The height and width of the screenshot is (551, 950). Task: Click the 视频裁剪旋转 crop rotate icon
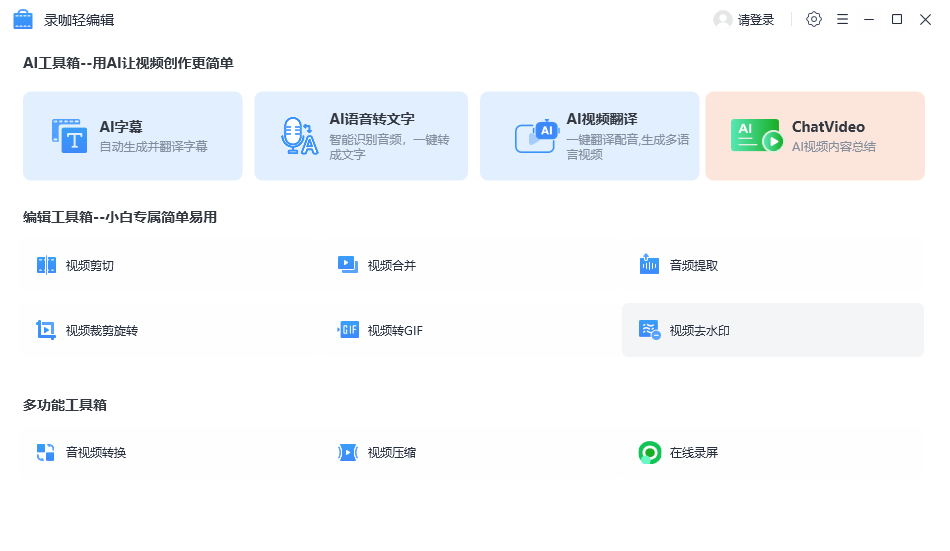tap(47, 330)
